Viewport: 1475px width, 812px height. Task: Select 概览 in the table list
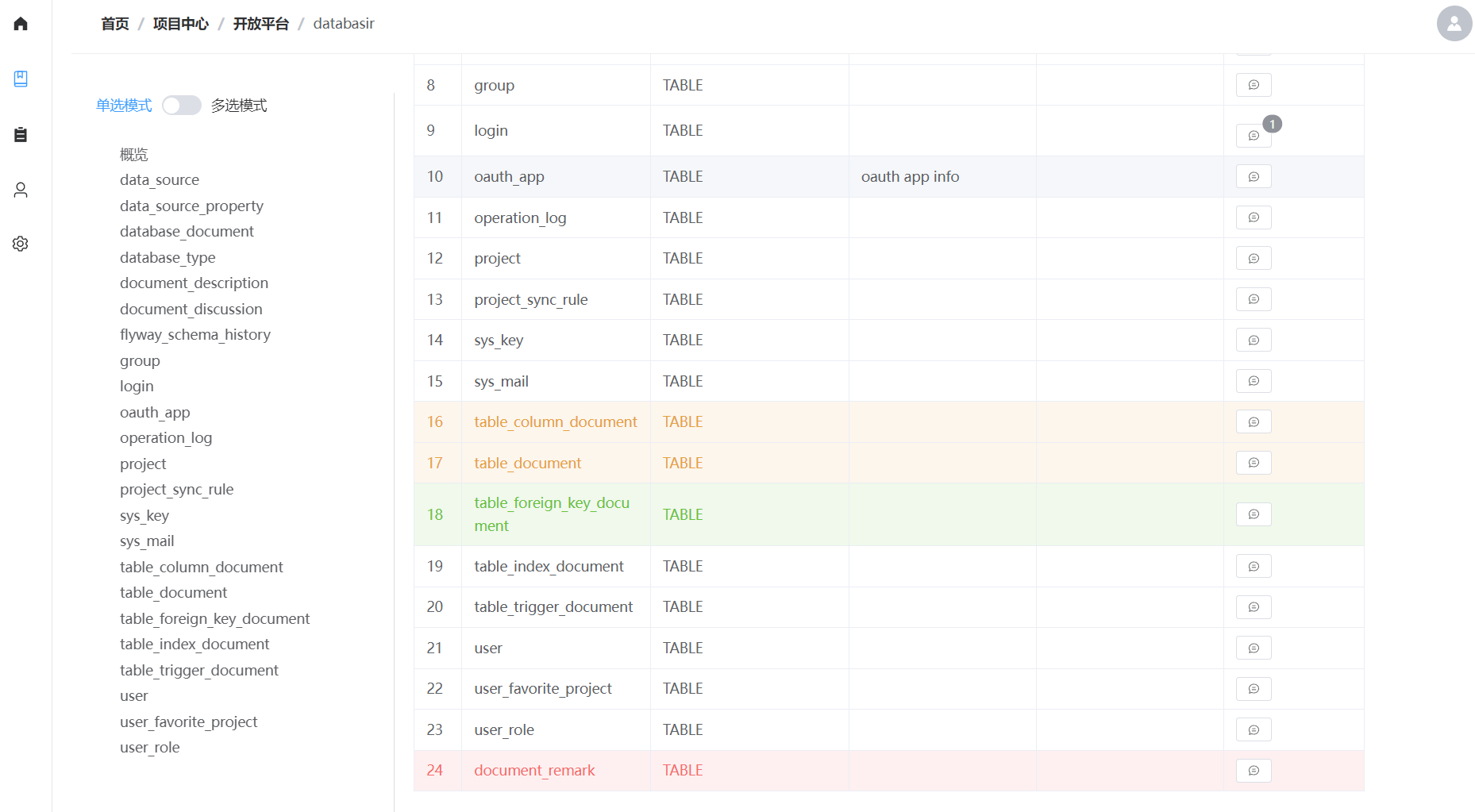133,154
